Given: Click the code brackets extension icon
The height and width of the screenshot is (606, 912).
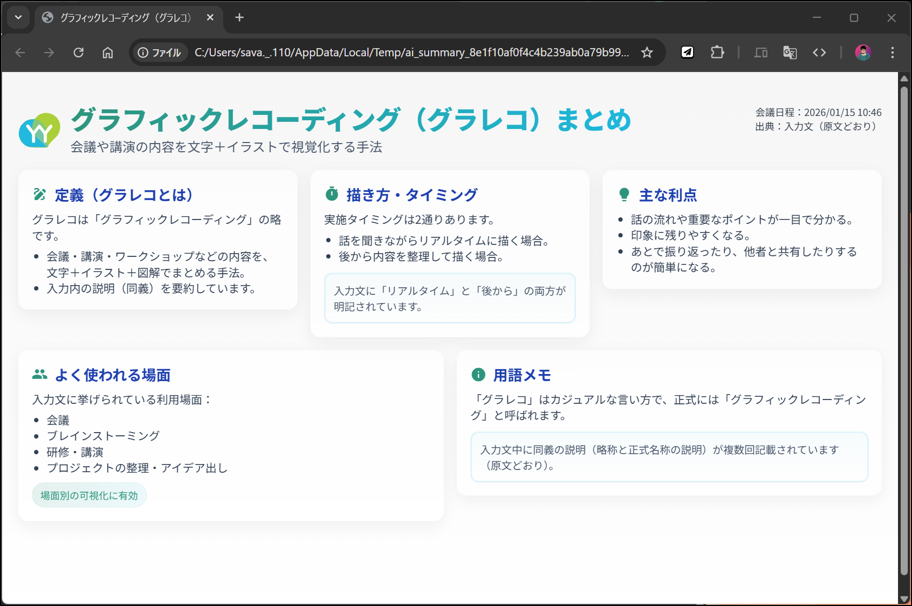Looking at the screenshot, I should (820, 52).
